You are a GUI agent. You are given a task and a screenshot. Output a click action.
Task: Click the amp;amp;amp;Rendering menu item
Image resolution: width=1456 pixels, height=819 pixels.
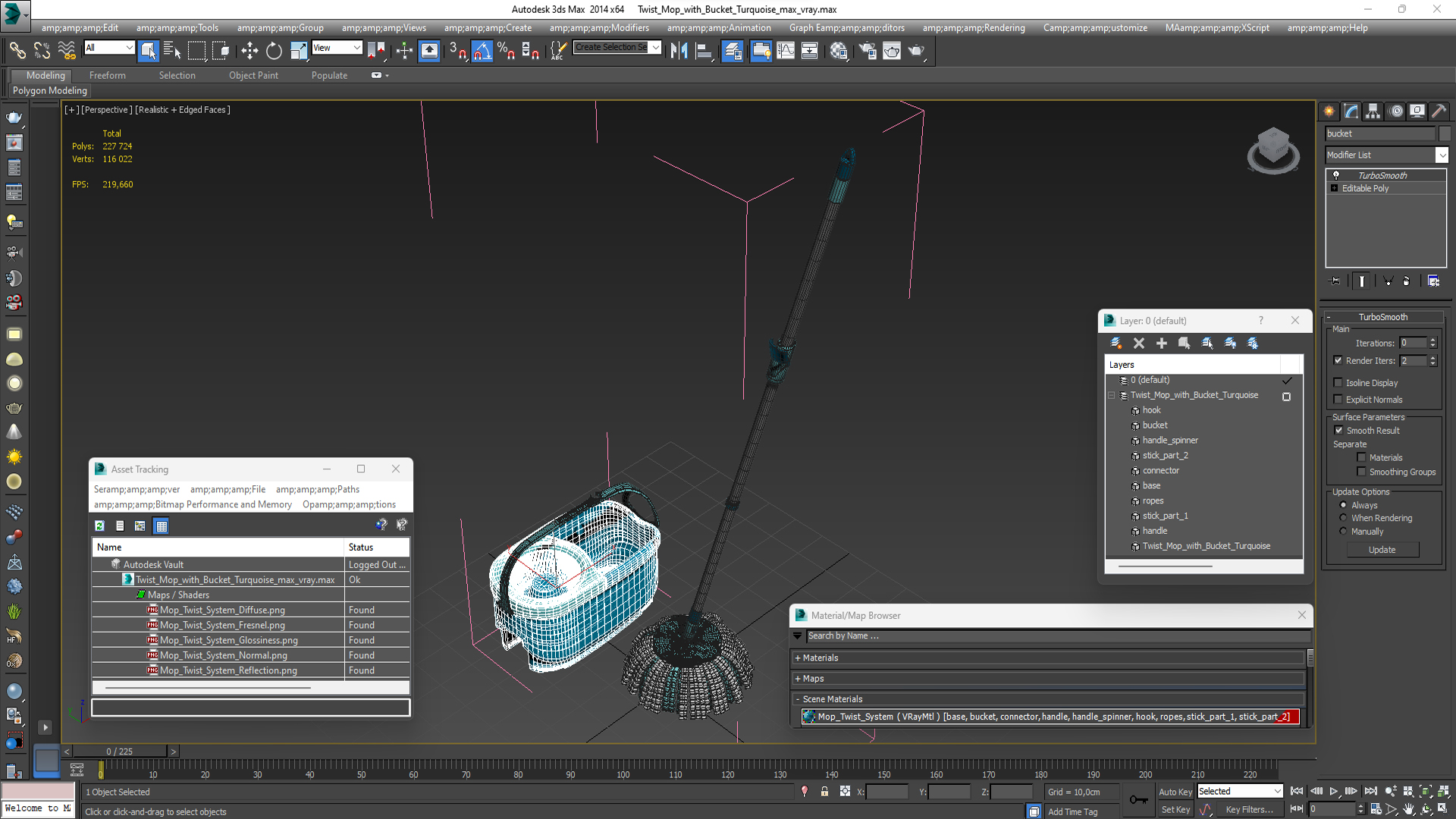[x=977, y=27]
